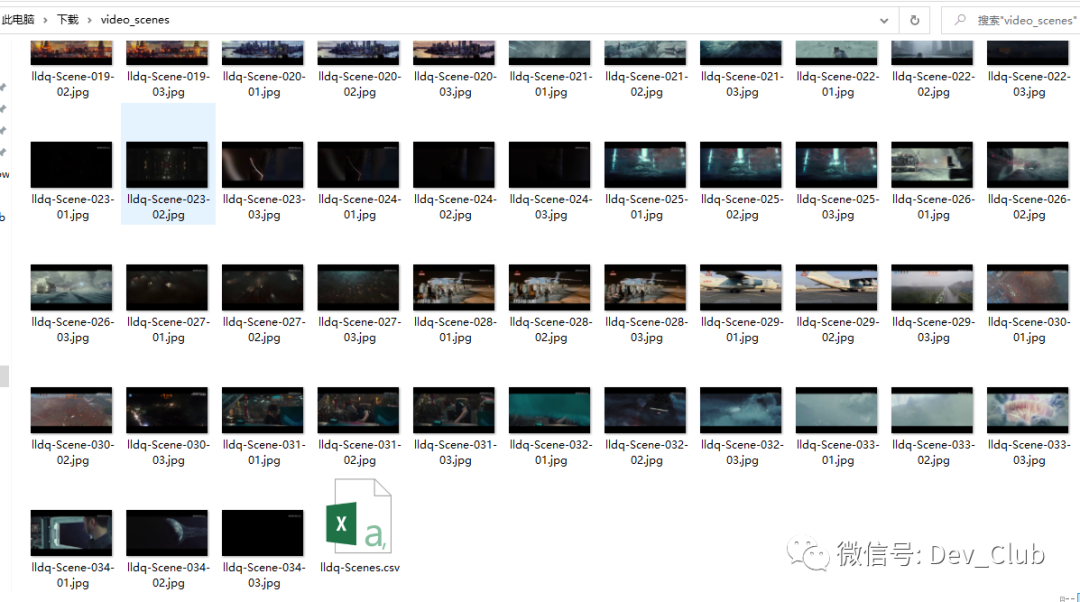Viewport: 1080px width, 602px height.
Task: Select thumbnail lldq-Scene-030-01.jpg
Action: (x=1028, y=287)
